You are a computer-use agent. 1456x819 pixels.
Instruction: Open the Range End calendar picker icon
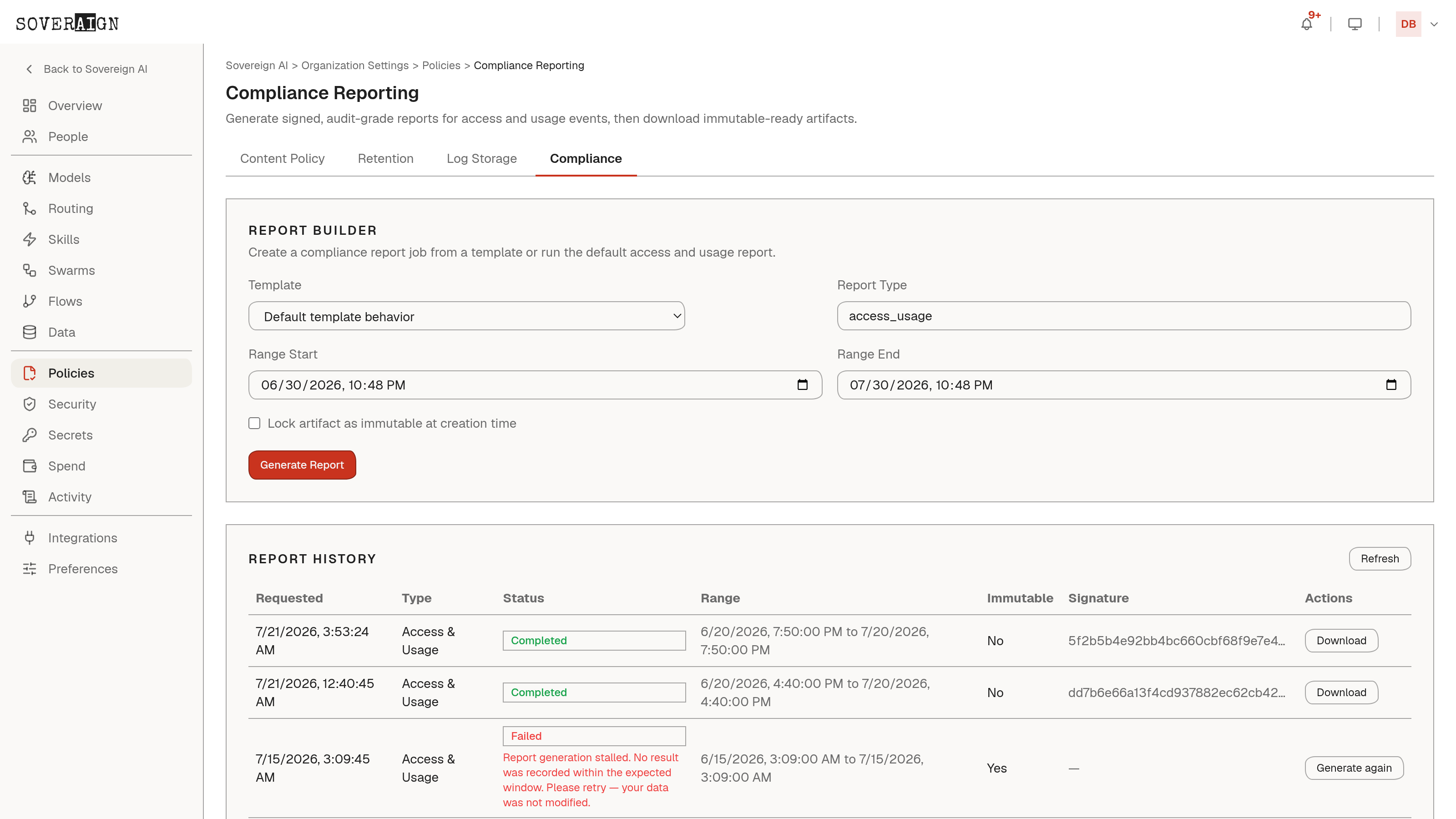1391,385
